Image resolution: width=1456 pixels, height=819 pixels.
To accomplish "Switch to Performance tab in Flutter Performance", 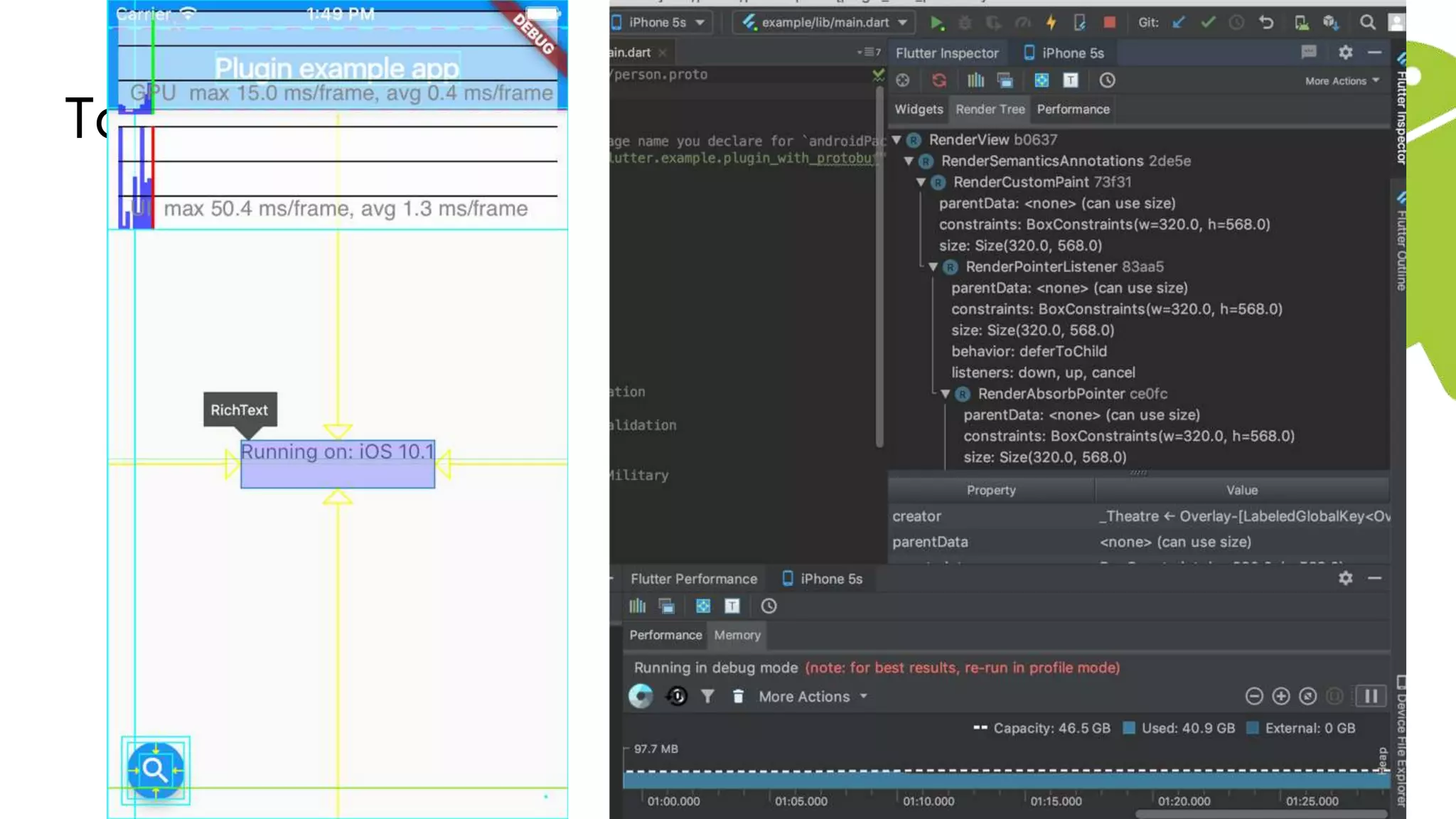I will click(665, 635).
